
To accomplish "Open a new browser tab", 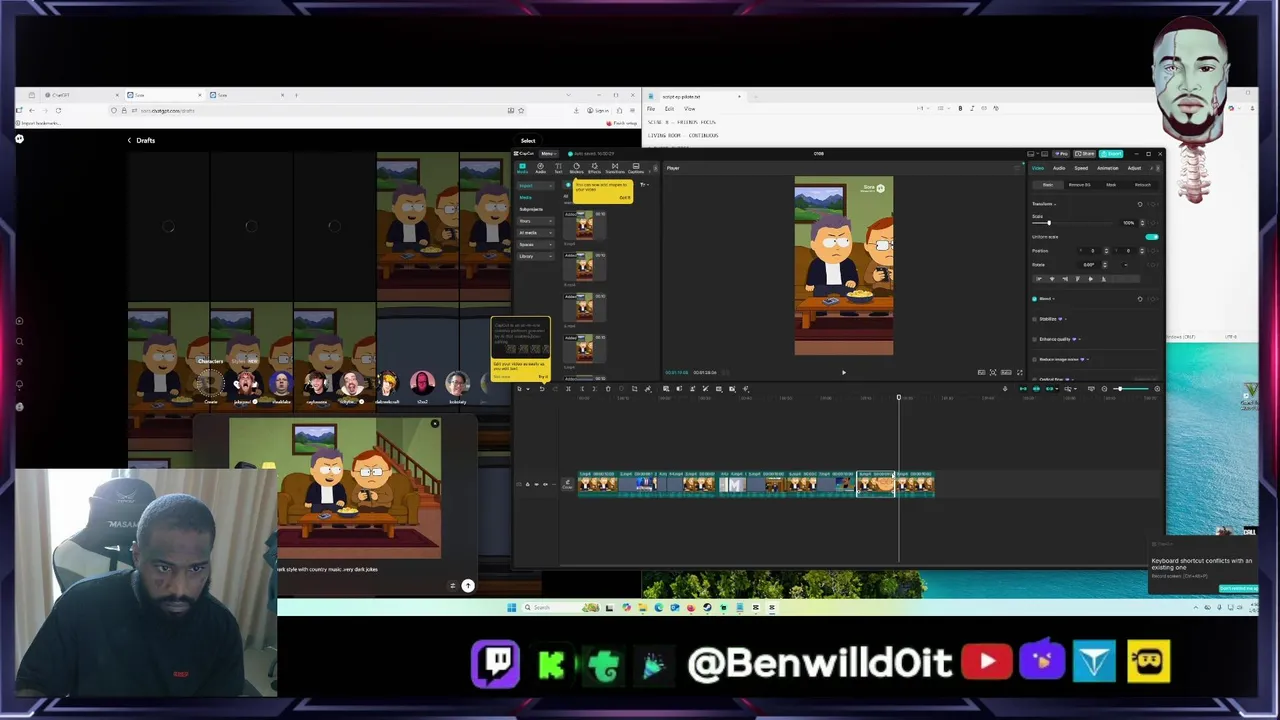I will (296, 95).
